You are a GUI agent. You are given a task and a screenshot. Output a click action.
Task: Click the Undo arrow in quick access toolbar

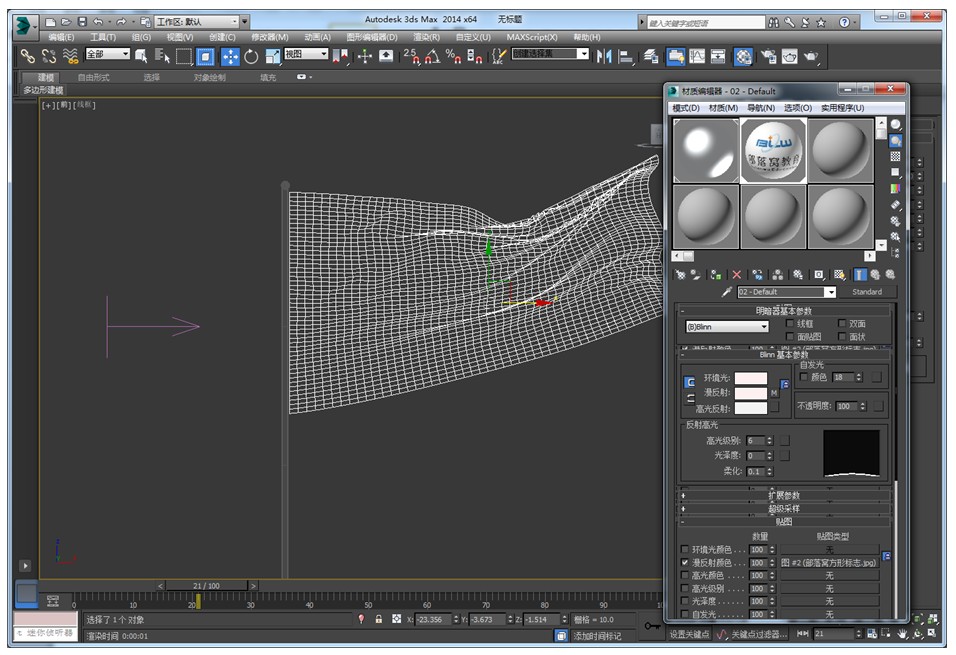[98, 22]
